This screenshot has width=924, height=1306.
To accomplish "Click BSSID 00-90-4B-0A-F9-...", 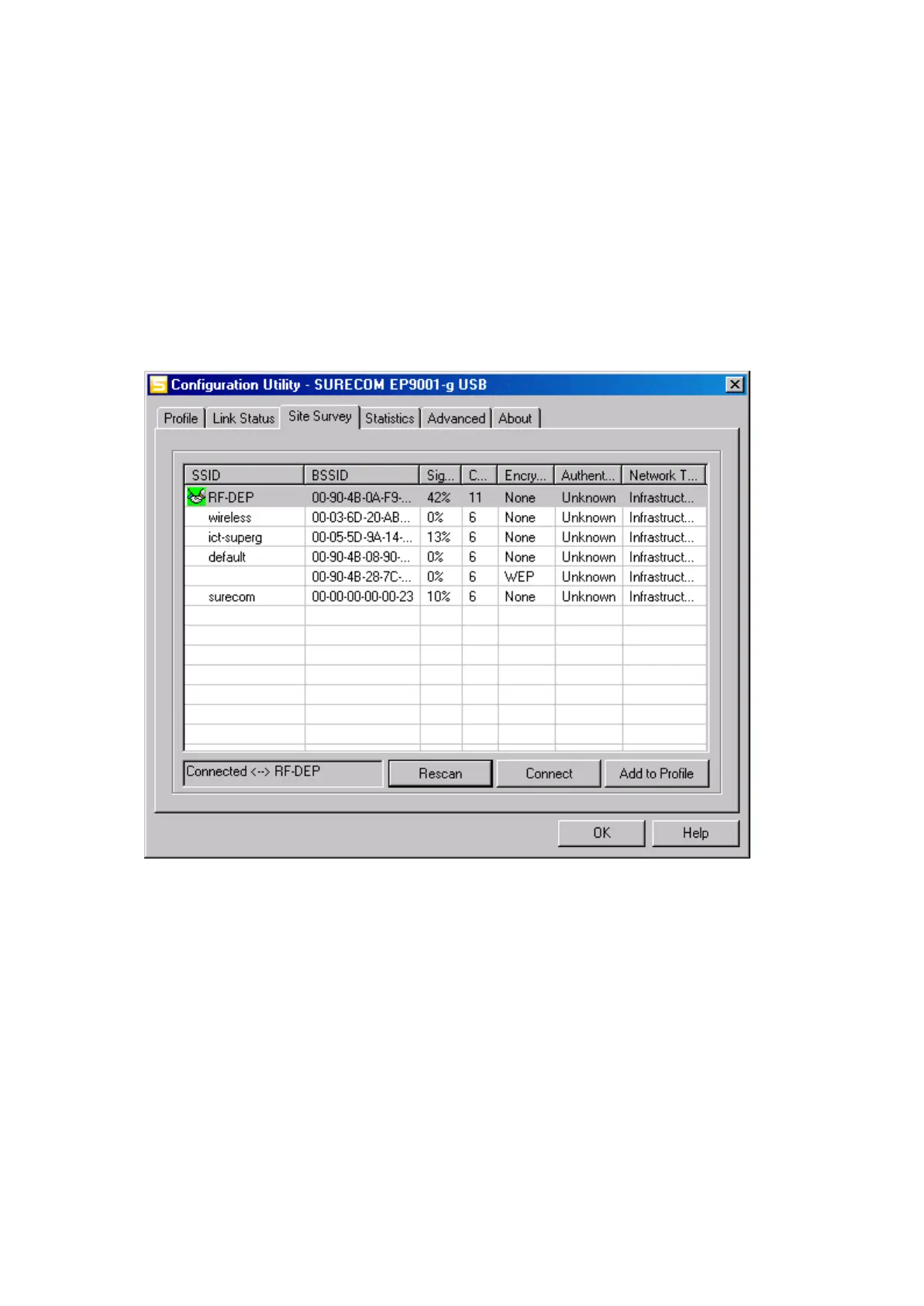I will [x=361, y=498].
